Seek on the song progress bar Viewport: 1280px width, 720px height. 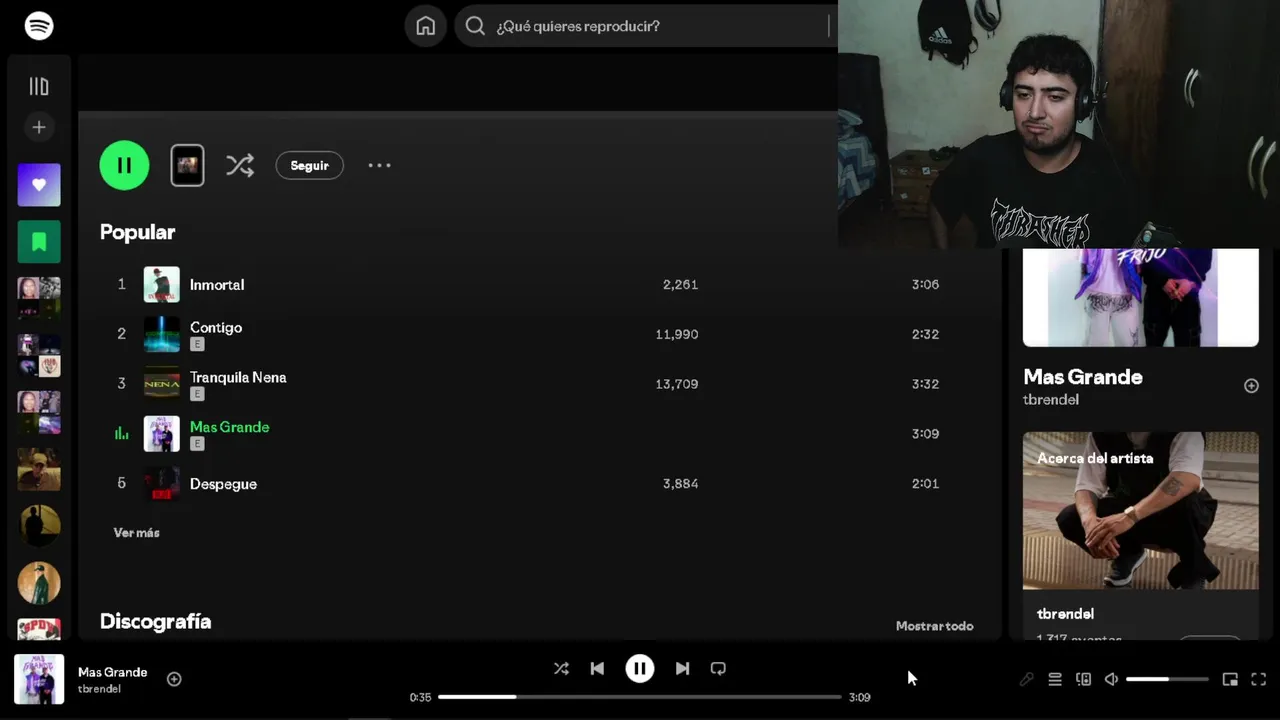tap(640, 697)
